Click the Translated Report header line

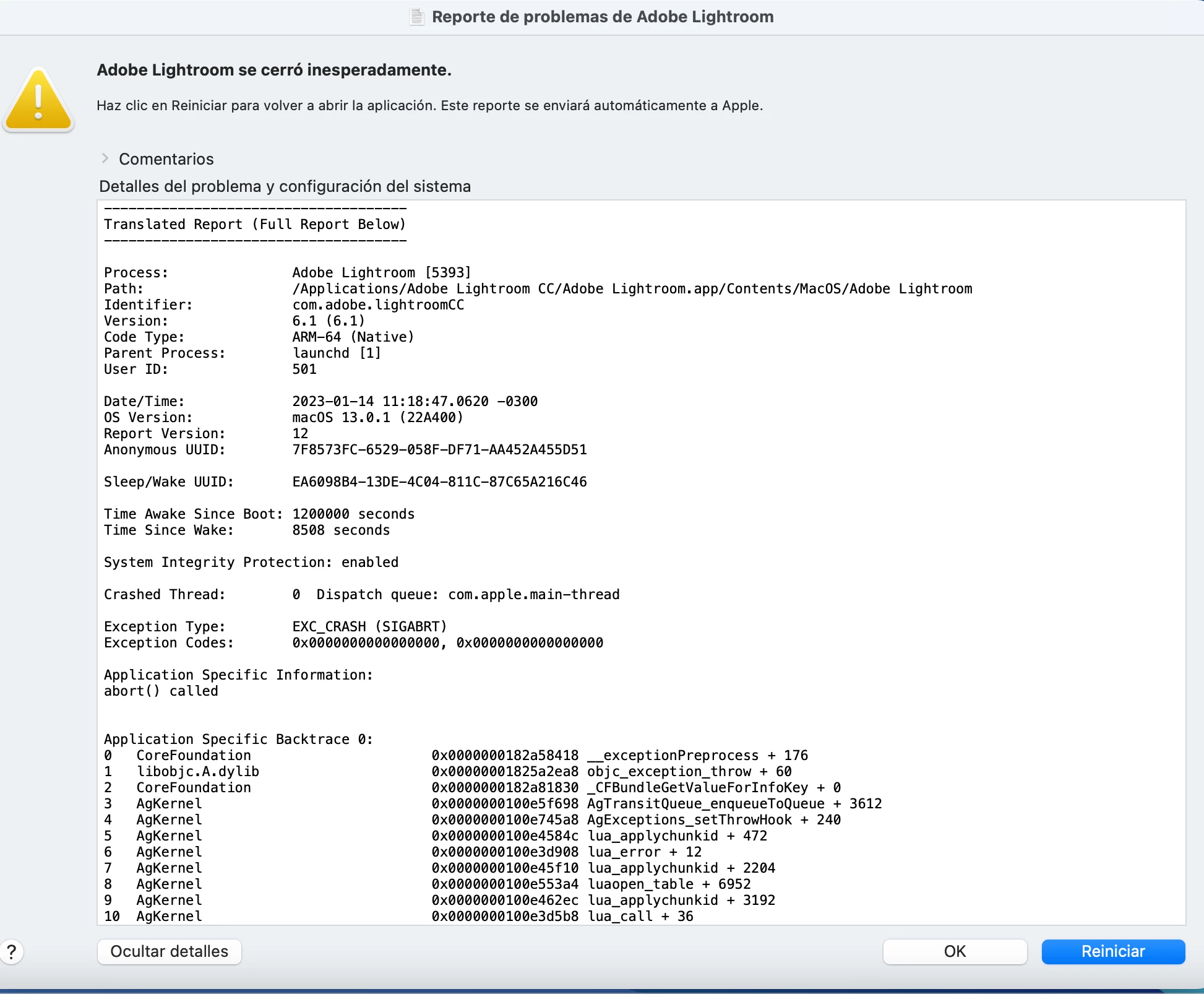coord(254,224)
